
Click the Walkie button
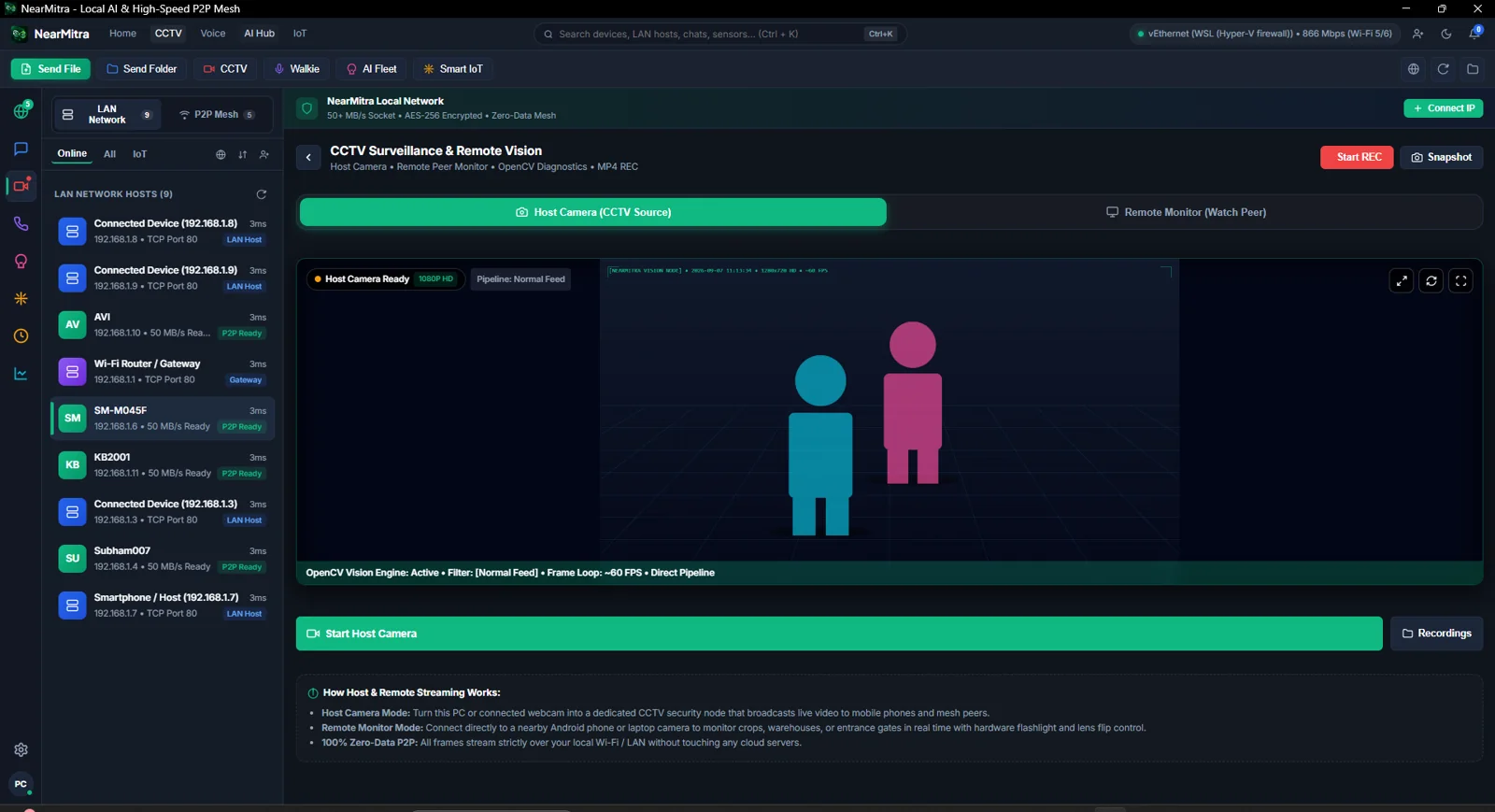coord(296,69)
